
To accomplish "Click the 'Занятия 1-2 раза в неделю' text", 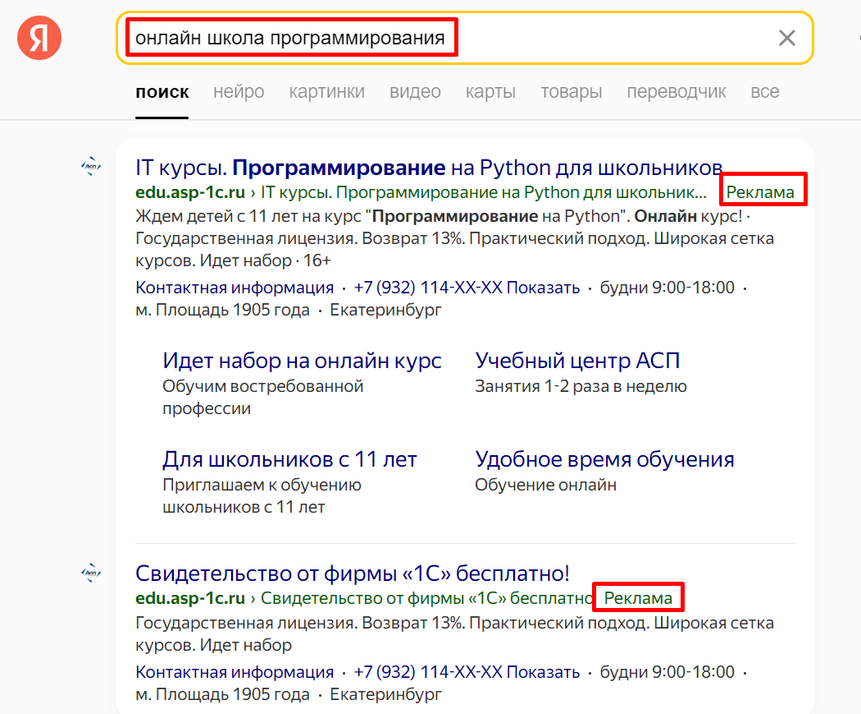I will 581,387.
